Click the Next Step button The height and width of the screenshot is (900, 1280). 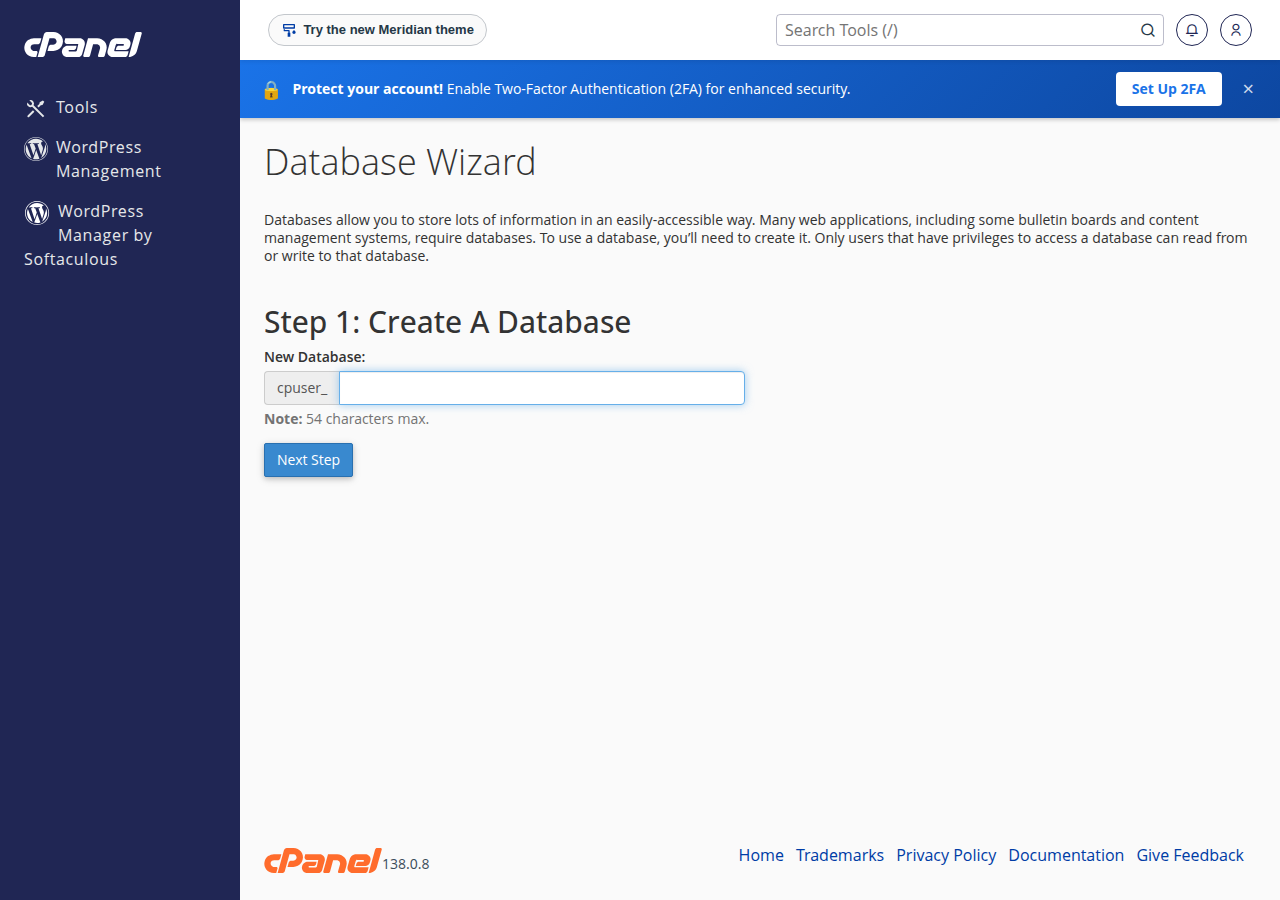pos(308,460)
